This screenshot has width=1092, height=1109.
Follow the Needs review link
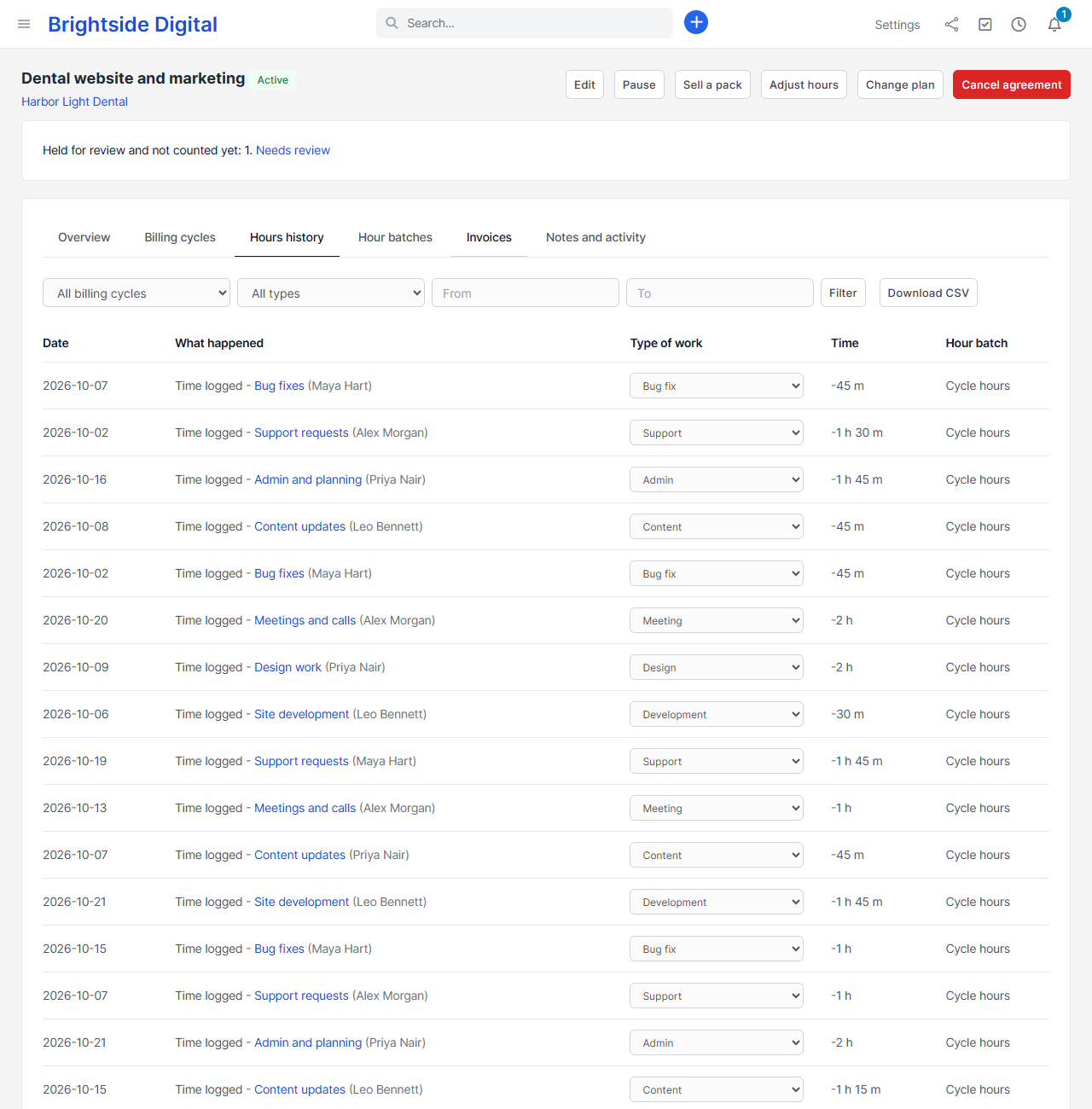[293, 150]
